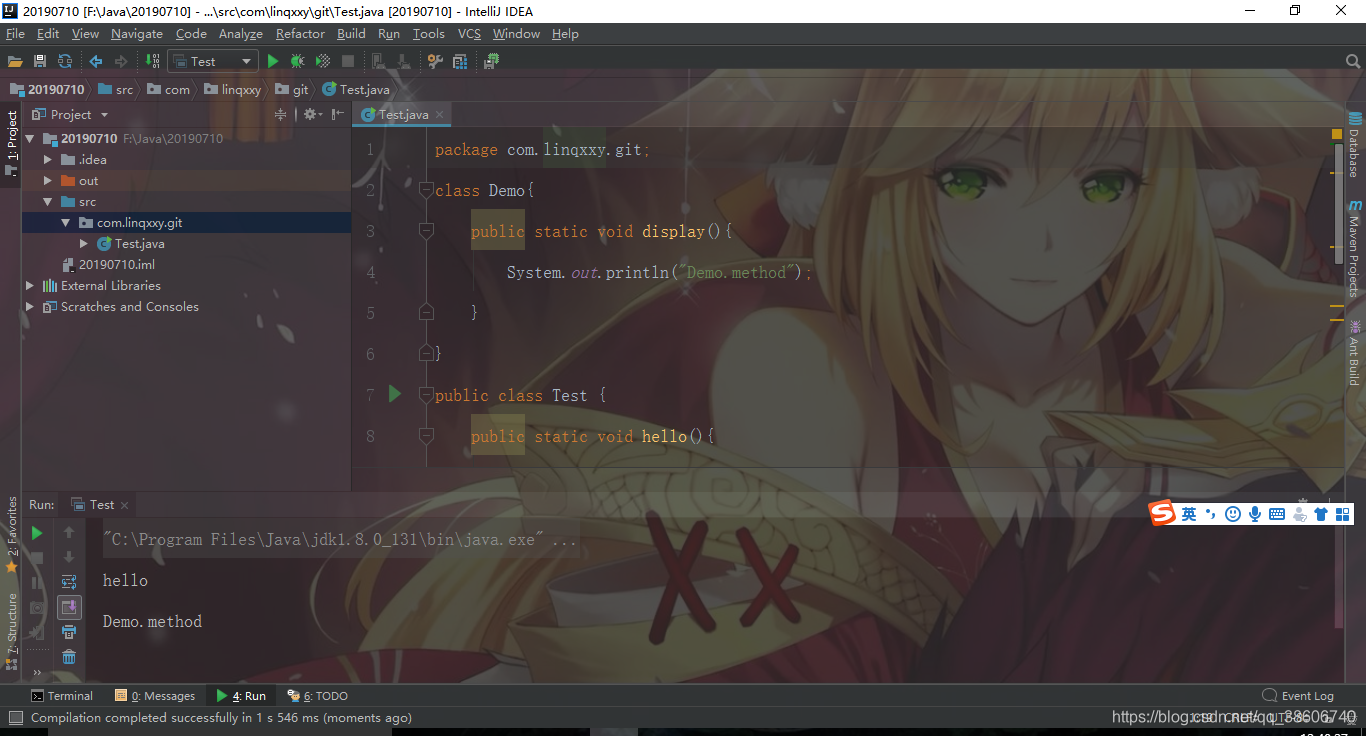Click the up-arrow stack trace icon
Screen dimensions: 1366x736
tap(69, 533)
